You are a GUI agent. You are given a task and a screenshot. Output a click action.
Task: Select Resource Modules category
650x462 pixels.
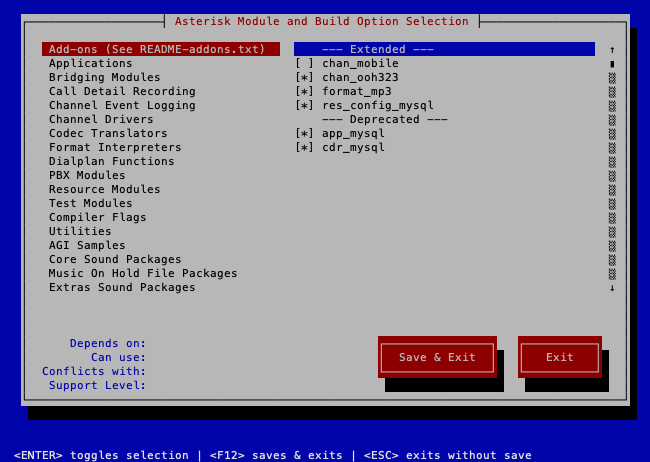coord(104,189)
